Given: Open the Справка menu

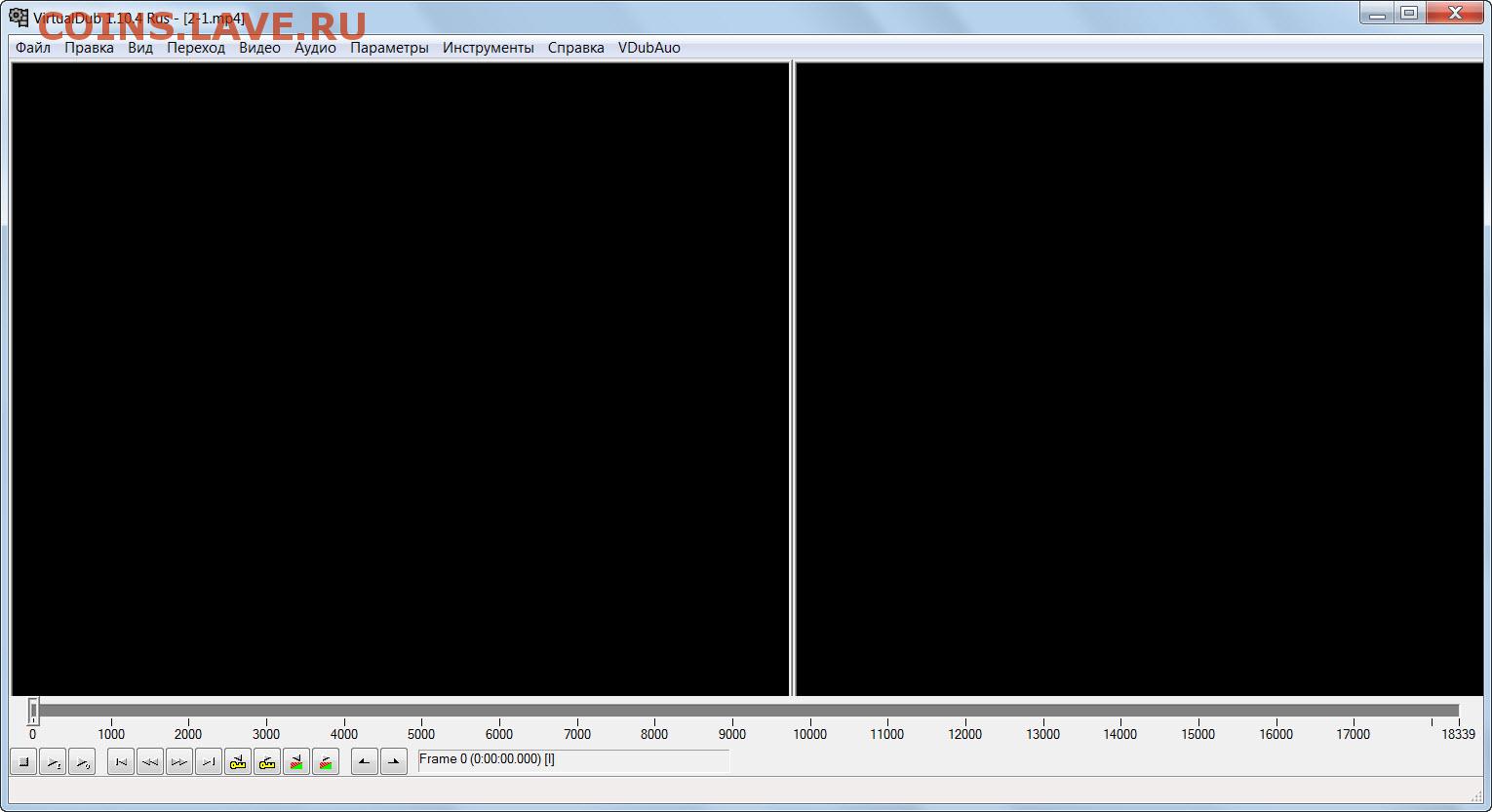Looking at the screenshot, I should pos(575,48).
